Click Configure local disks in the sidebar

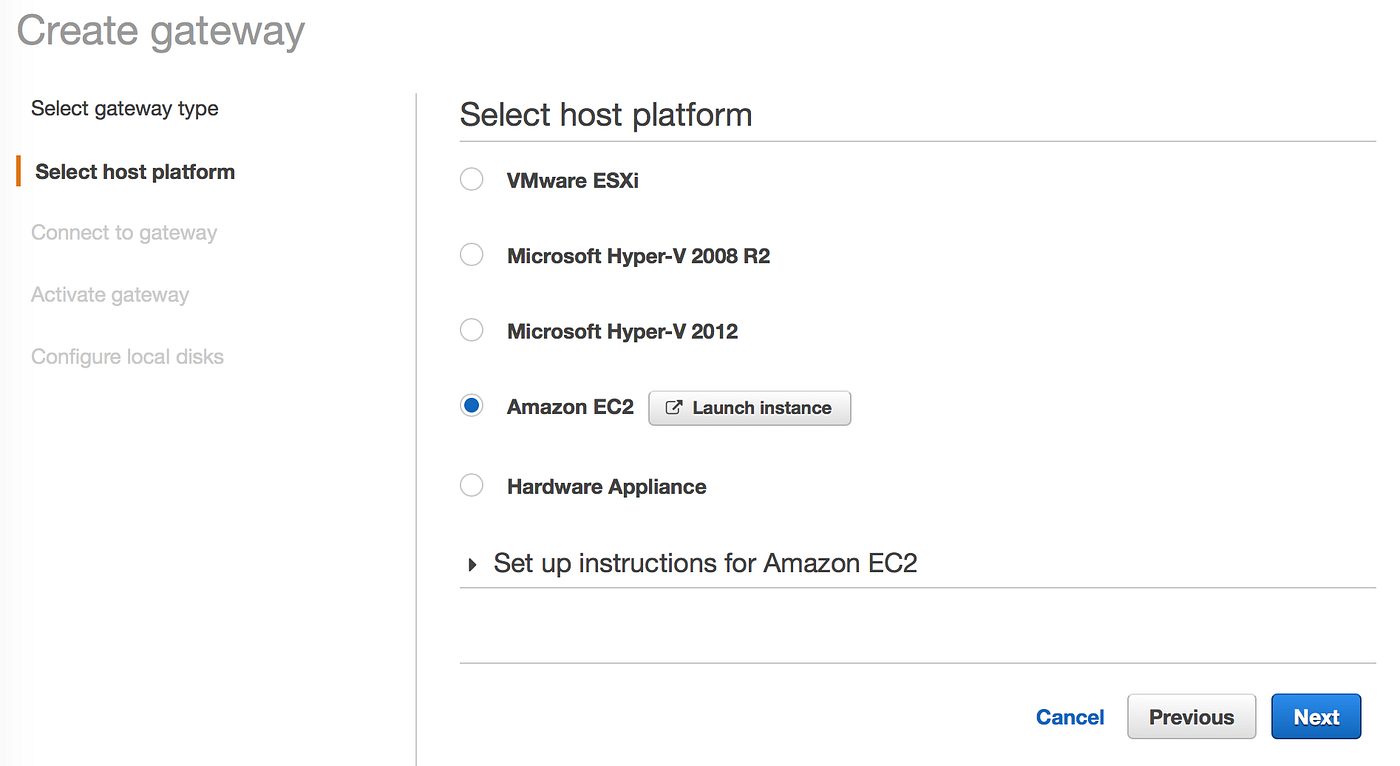[127, 356]
